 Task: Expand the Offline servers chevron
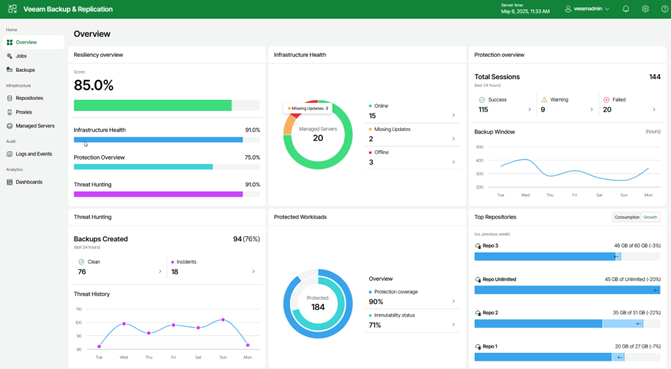454,162
